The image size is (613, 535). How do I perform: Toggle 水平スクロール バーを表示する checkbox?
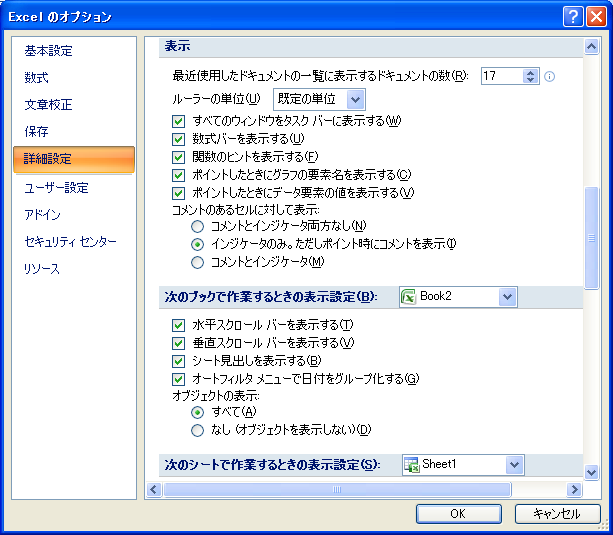click(x=178, y=325)
